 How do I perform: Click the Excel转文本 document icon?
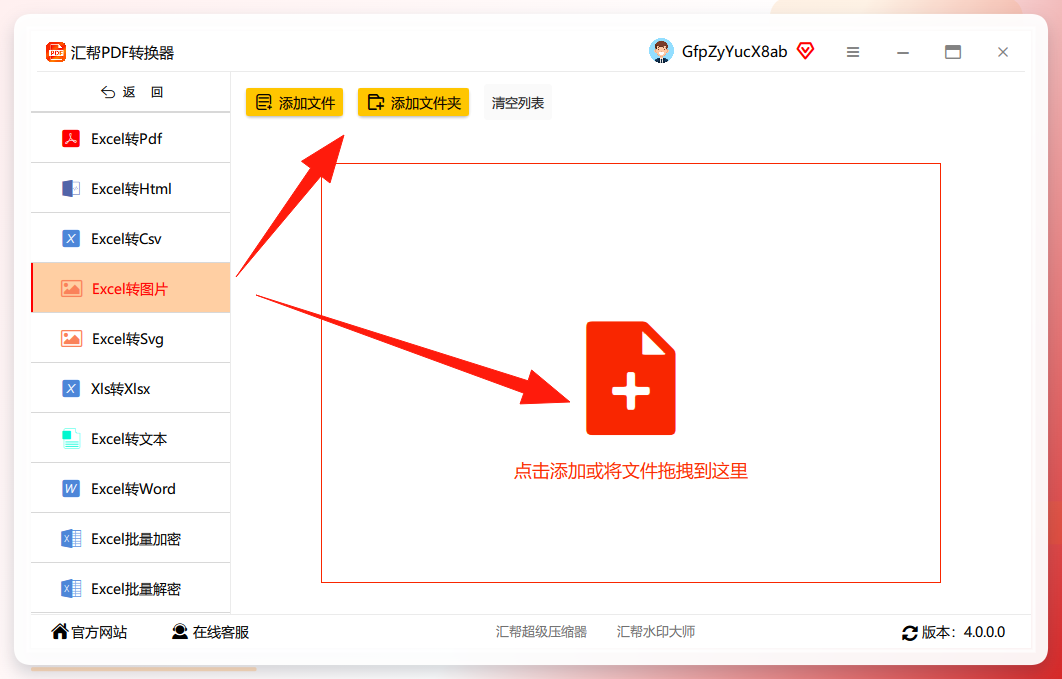tap(71, 439)
